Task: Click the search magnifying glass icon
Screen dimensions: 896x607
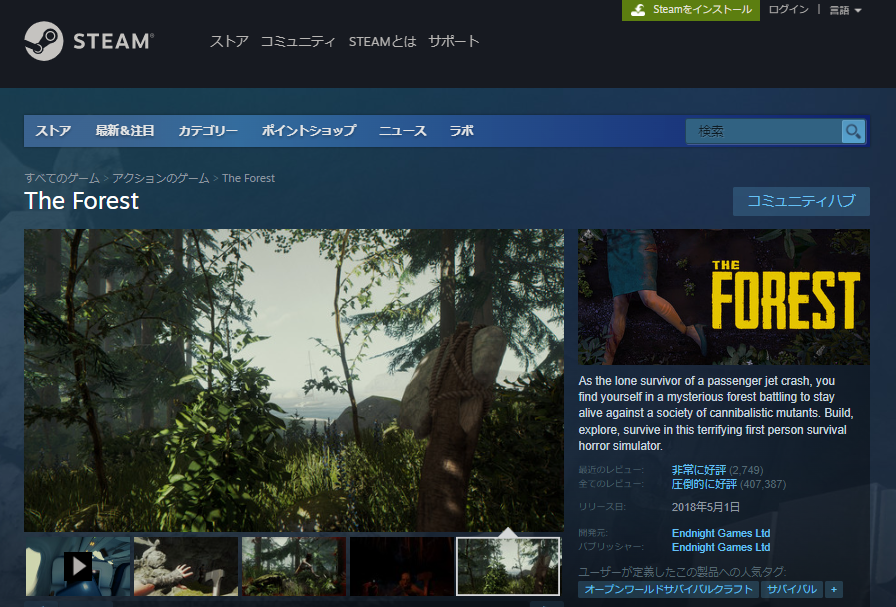Action: click(x=853, y=131)
